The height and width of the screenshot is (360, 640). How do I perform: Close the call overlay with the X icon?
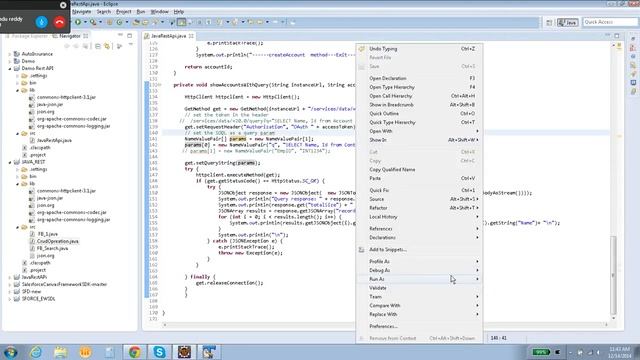(63, 5)
